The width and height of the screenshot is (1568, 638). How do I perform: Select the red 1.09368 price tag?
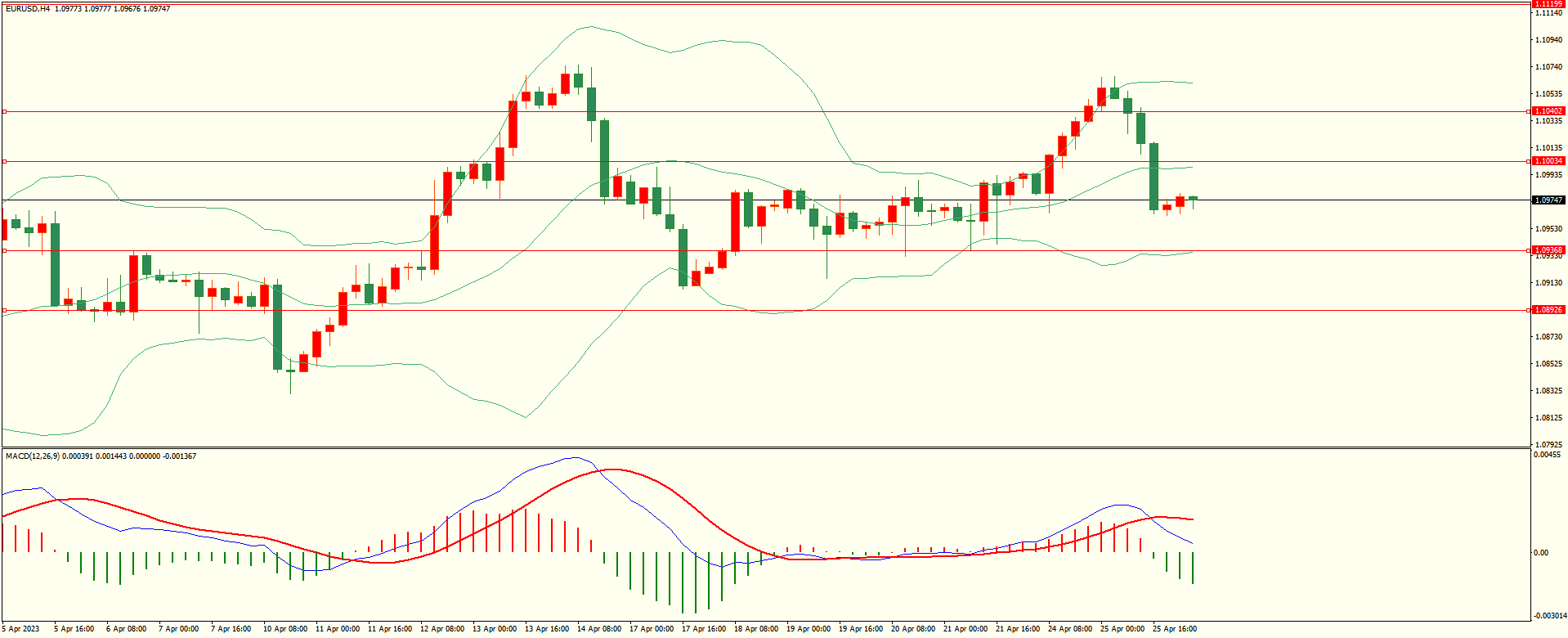(1548, 250)
